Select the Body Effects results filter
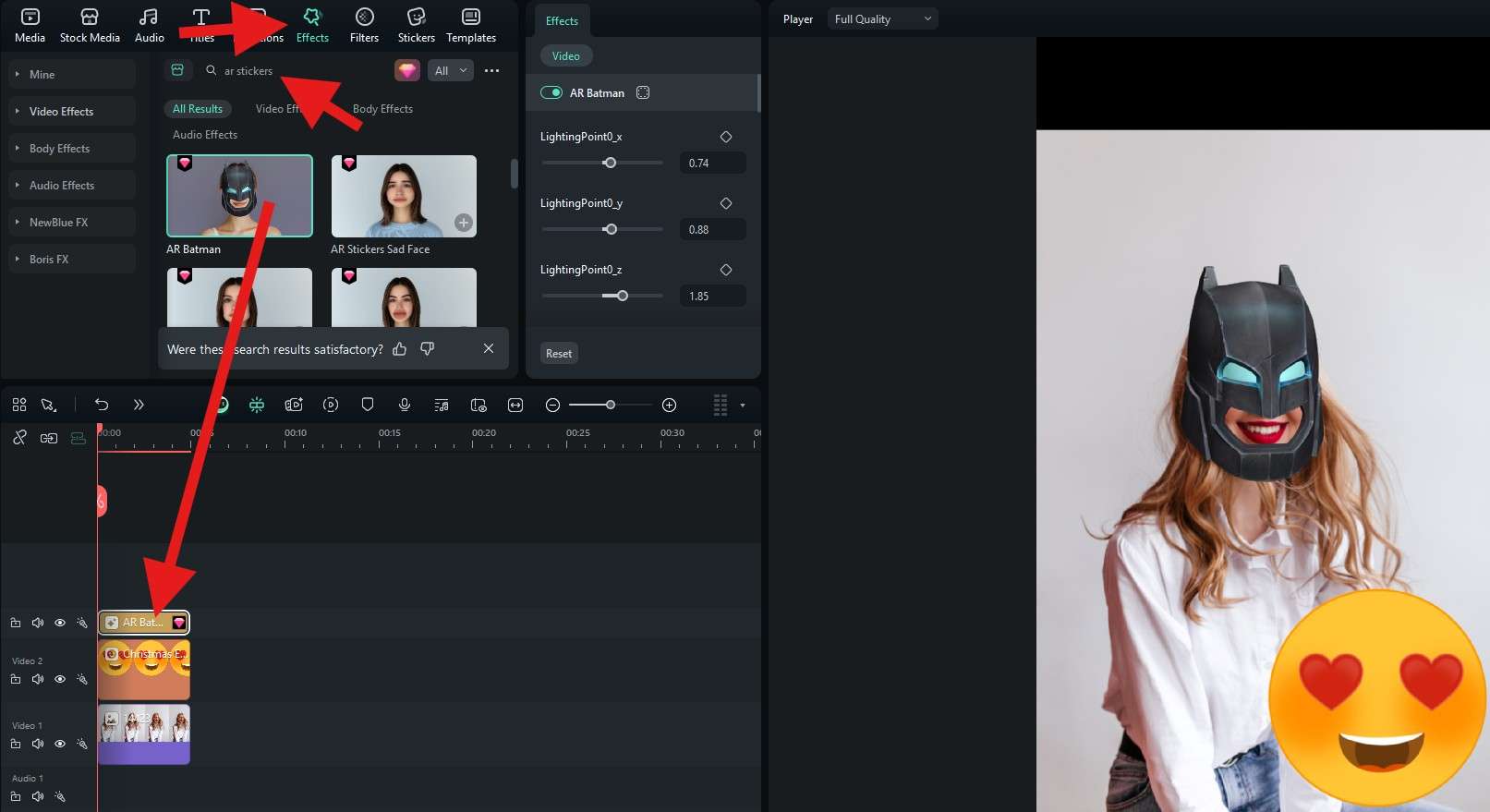The width and height of the screenshot is (1490, 812). [382, 108]
